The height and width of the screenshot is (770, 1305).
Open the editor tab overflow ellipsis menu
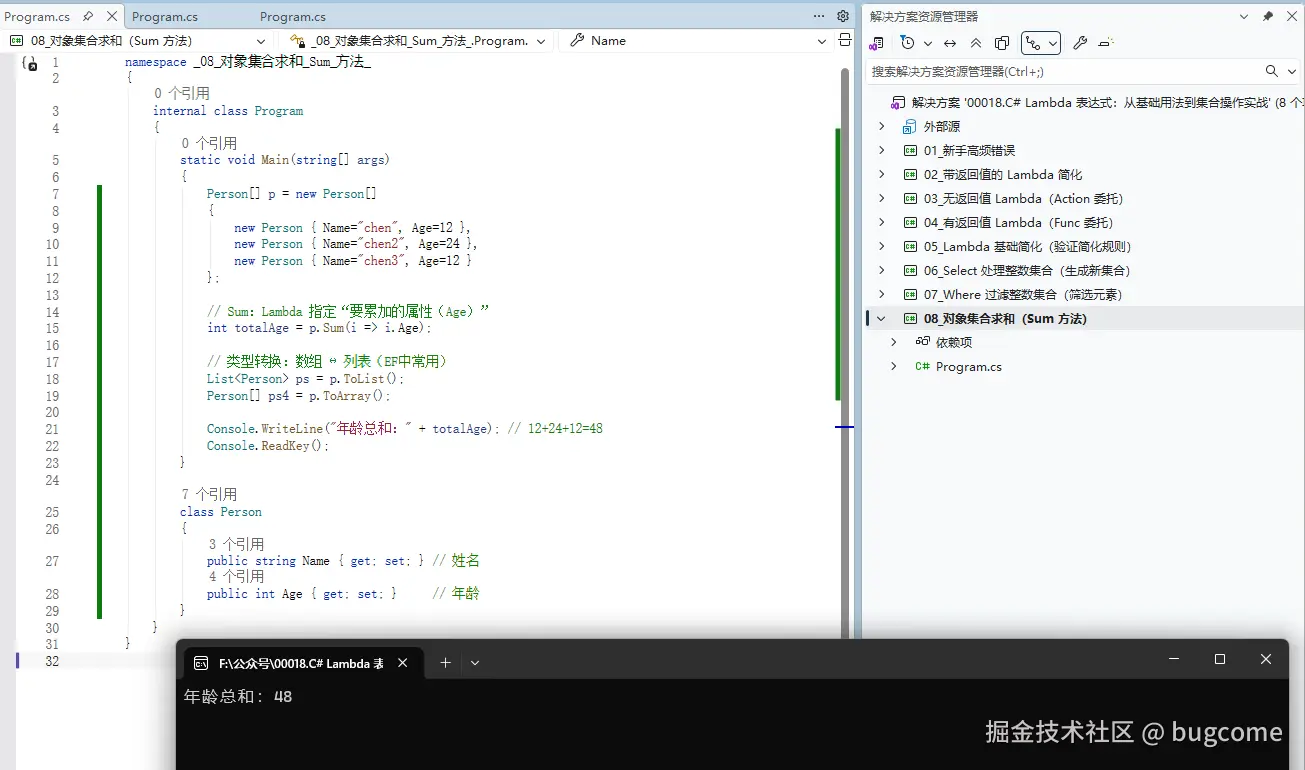[x=819, y=16]
